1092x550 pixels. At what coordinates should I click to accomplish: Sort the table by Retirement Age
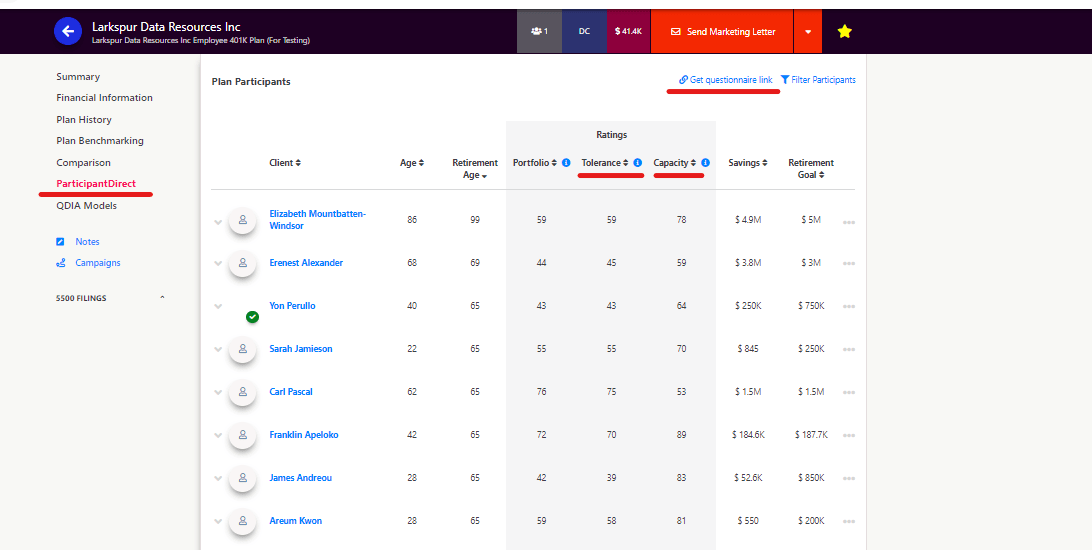coord(475,169)
